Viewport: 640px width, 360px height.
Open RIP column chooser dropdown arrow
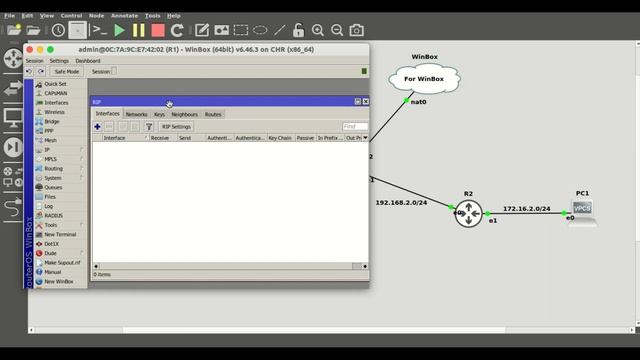(365, 138)
